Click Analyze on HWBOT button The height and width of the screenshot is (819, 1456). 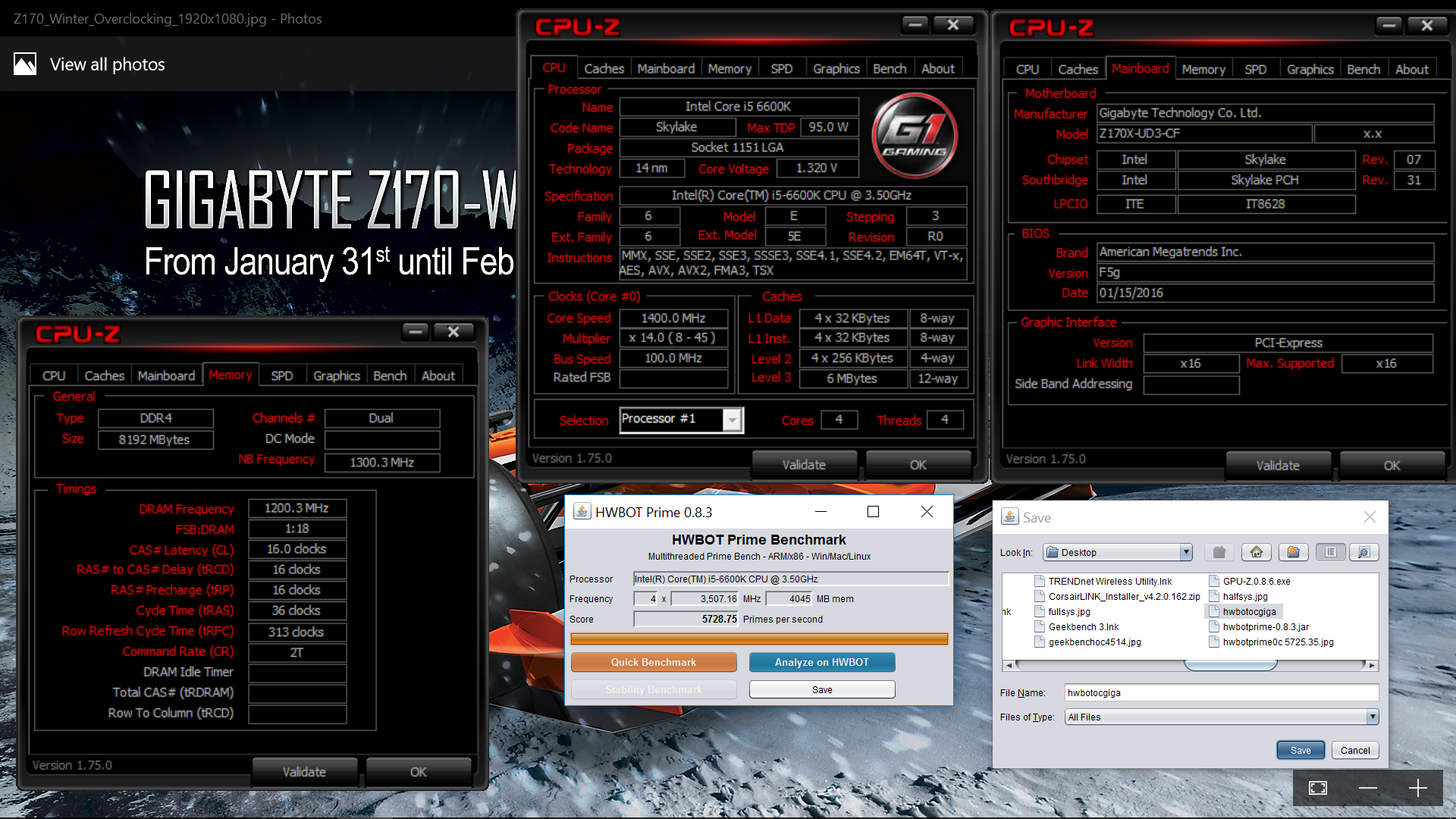(822, 662)
